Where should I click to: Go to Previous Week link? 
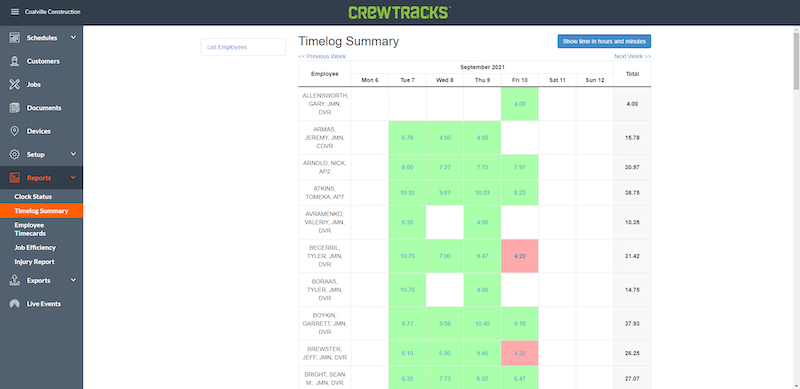(322, 57)
